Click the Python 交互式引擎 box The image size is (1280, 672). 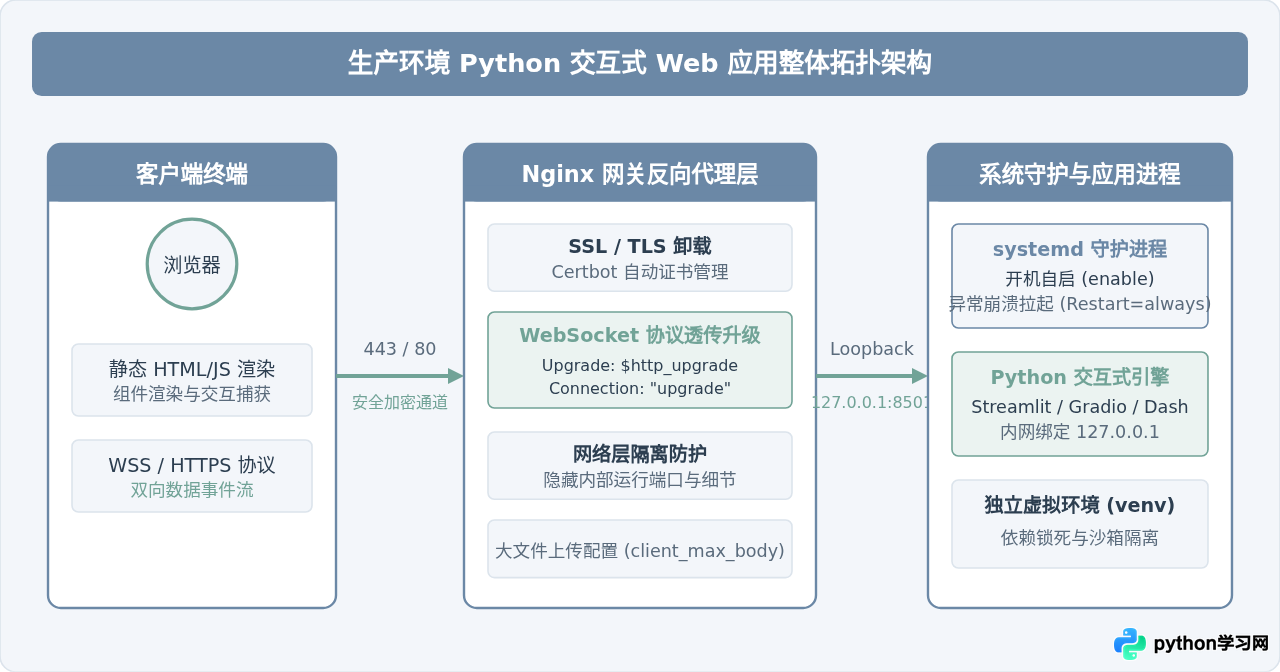(x=1080, y=404)
